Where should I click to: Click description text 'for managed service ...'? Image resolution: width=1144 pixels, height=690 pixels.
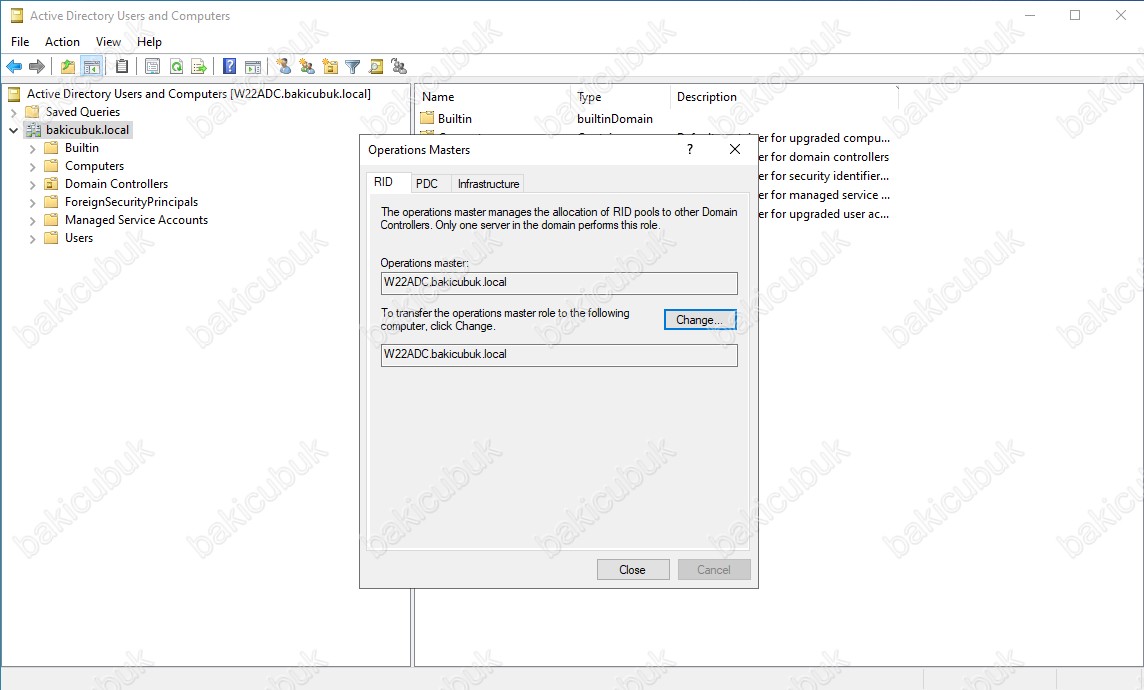click(x=830, y=195)
